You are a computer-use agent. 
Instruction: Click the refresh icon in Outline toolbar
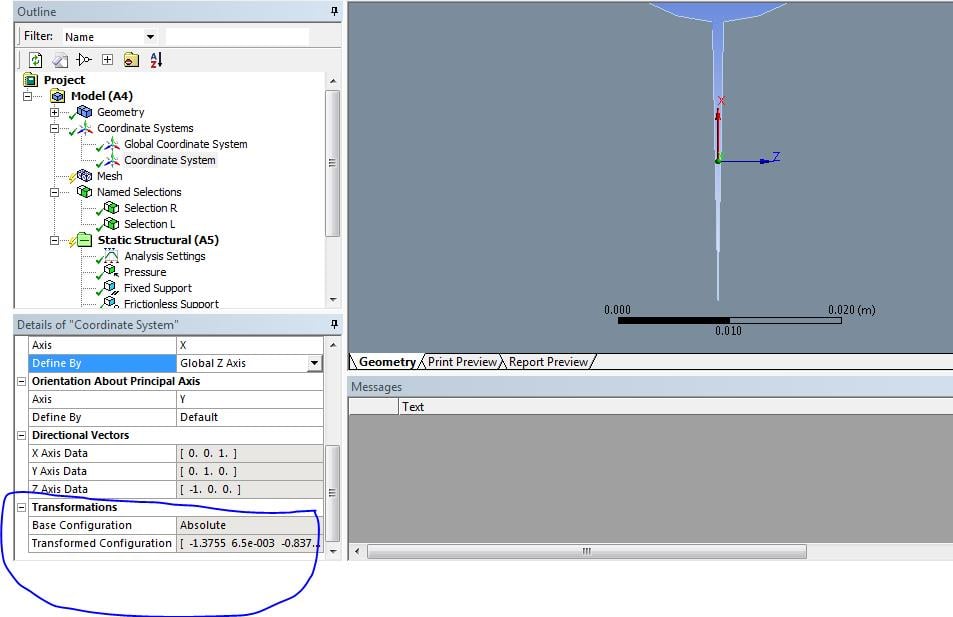pos(35,60)
